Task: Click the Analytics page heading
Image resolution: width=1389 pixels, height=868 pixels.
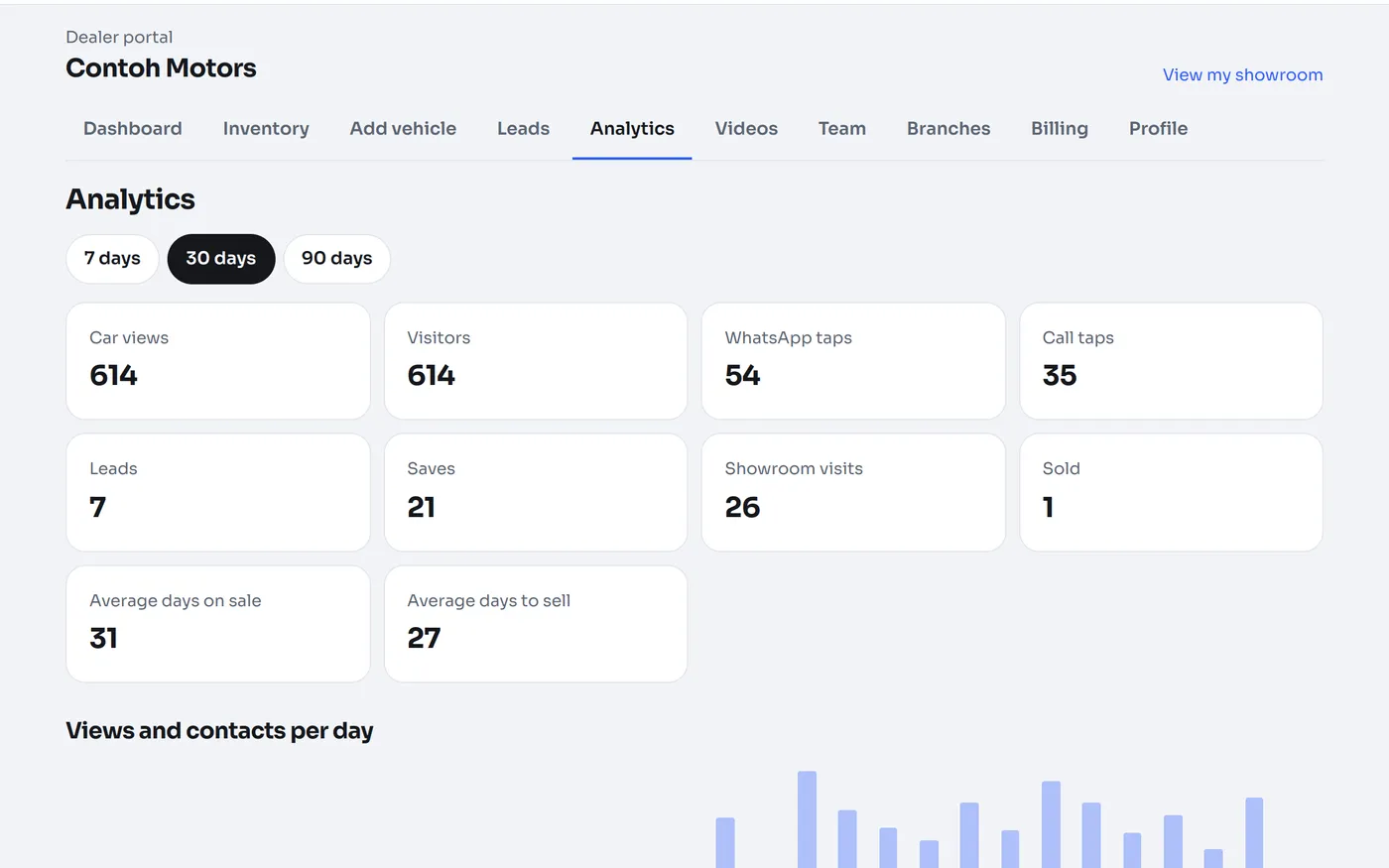Action: pos(130,199)
